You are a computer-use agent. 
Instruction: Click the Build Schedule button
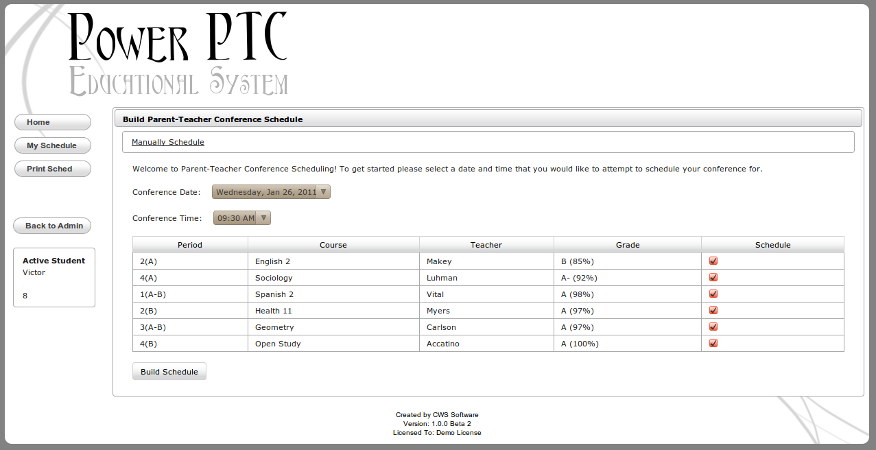169,372
